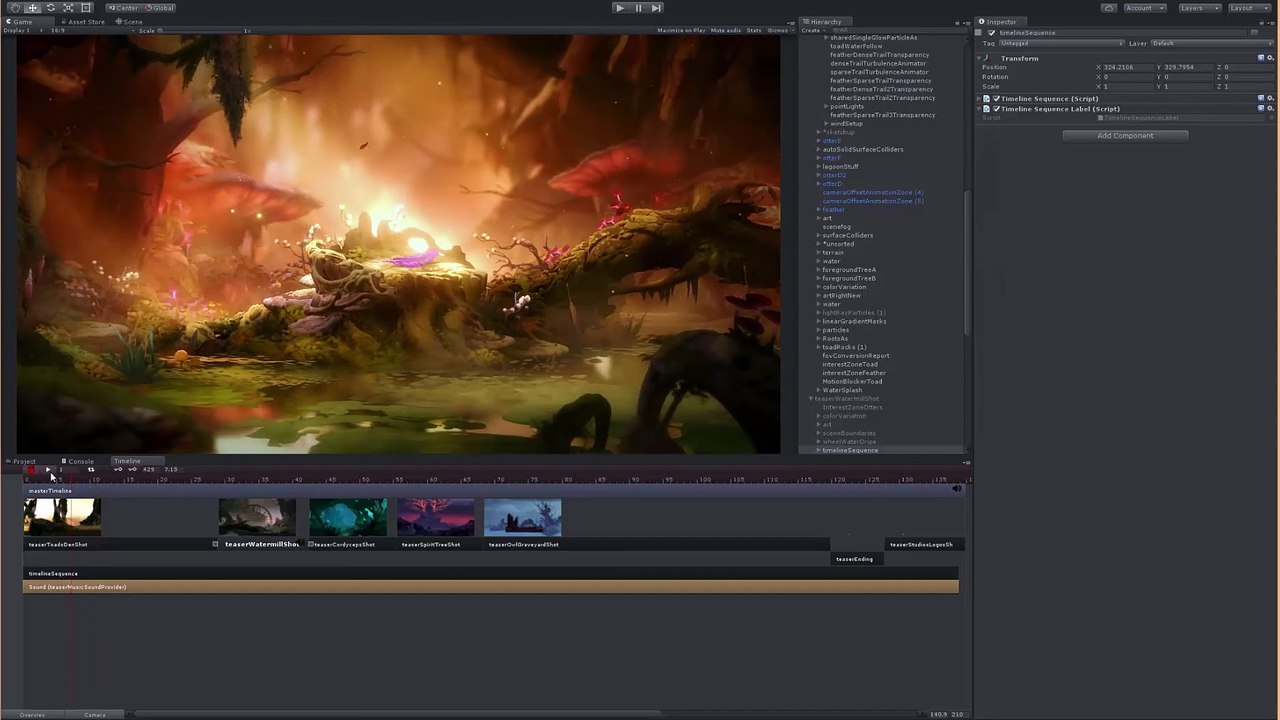Screen dimensions: 1280x720
Task: Open the Timeline Sequence (Script) gear menu
Action: 1270,98
